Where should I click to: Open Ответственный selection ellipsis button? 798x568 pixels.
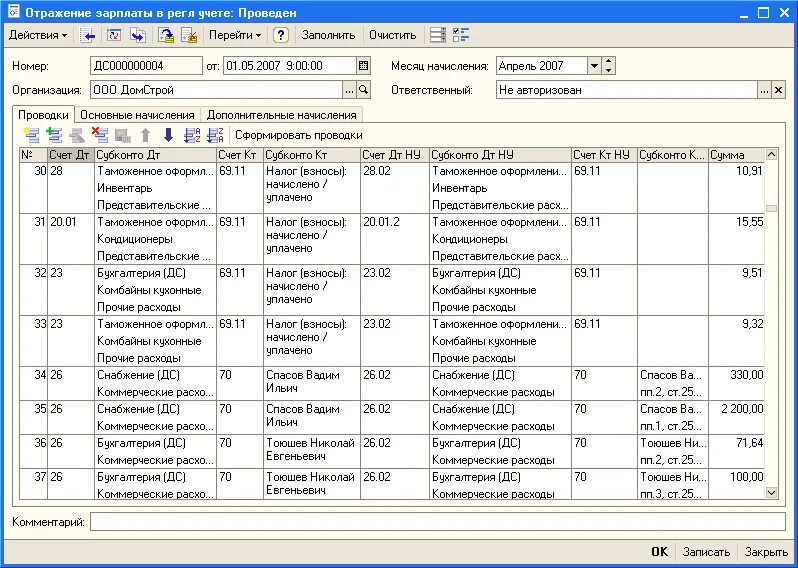pyautogui.click(x=764, y=90)
